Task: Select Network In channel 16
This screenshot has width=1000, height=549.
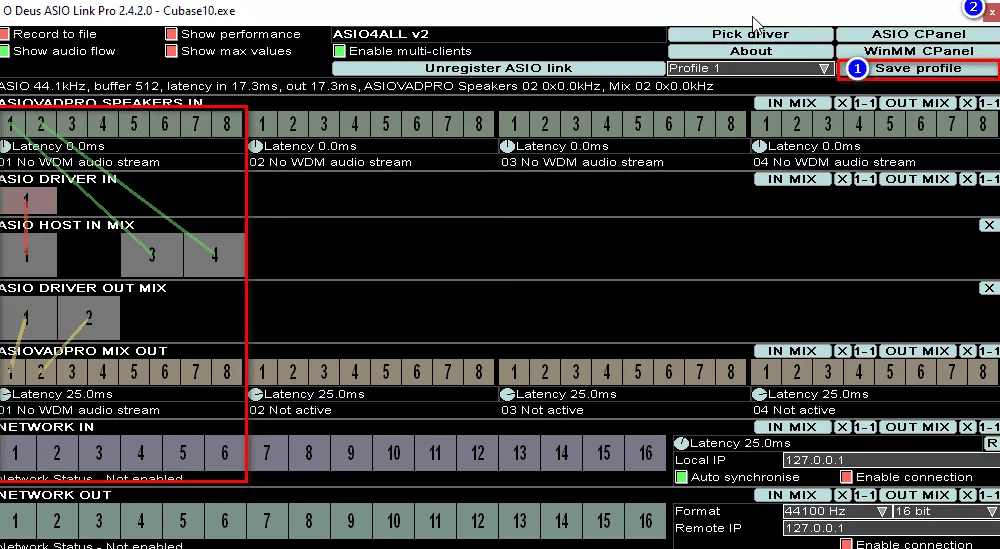Action: tap(645, 453)
